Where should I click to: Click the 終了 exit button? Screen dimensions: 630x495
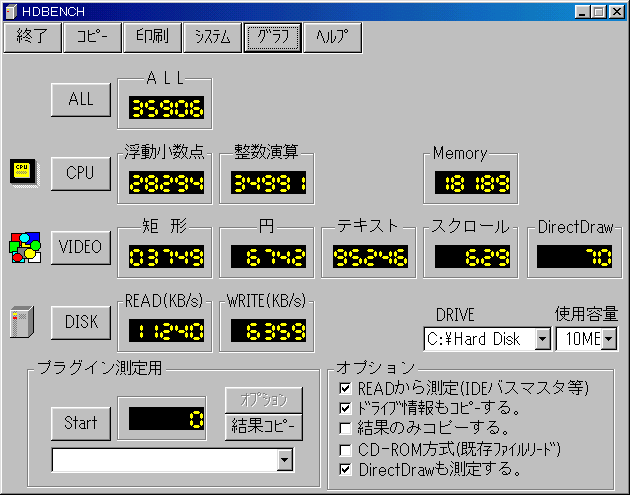(x=33, y=37)
